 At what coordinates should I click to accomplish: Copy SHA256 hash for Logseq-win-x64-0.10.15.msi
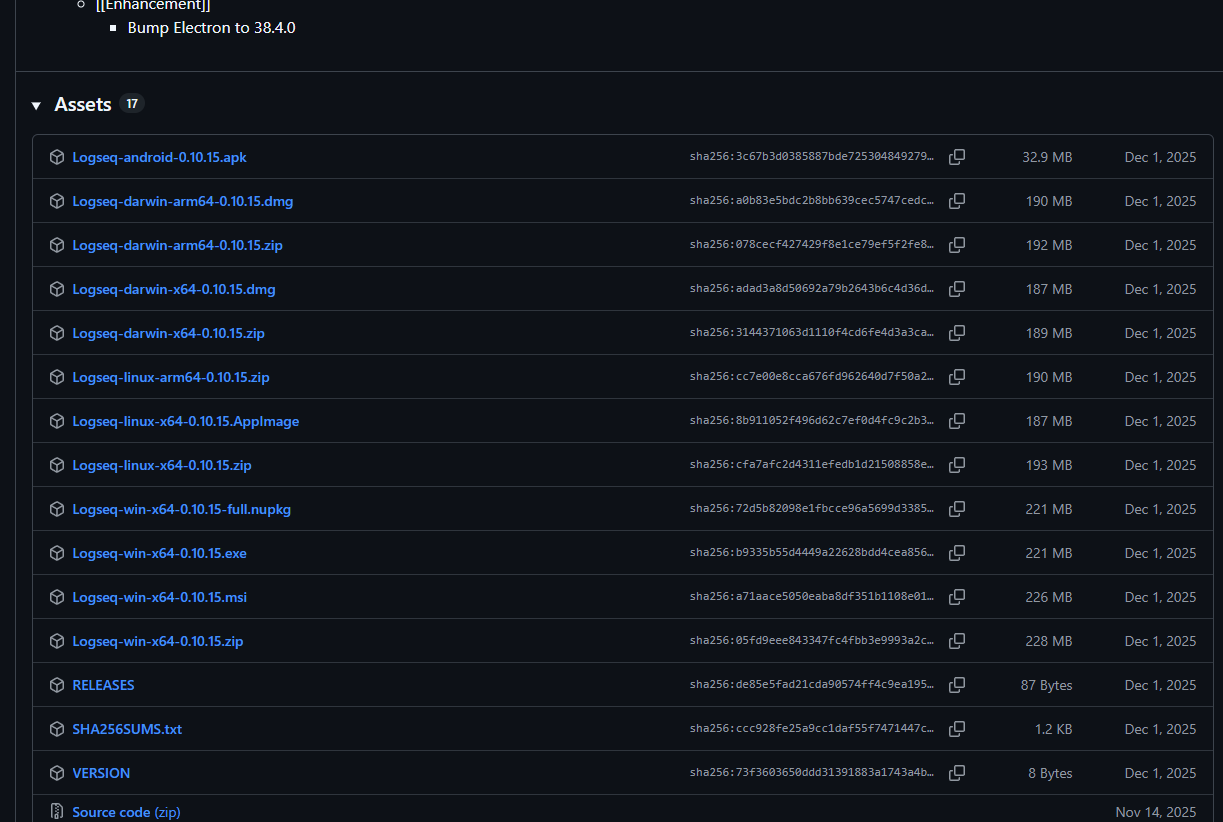(x=957, y=597)
